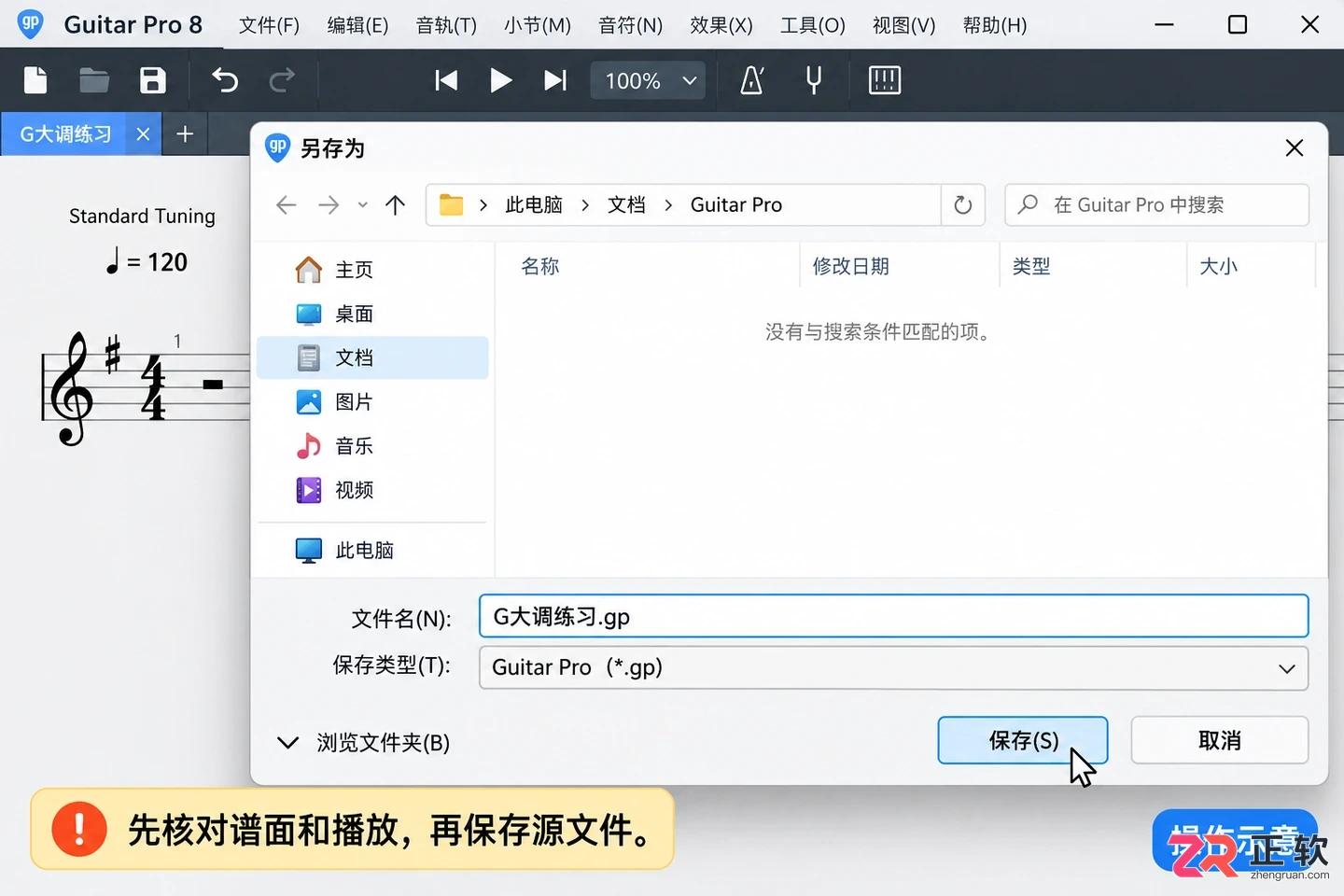Open the 保存类型 dropdown
The height and width of the screenshot is (896, 1344).
click(894, 668)
